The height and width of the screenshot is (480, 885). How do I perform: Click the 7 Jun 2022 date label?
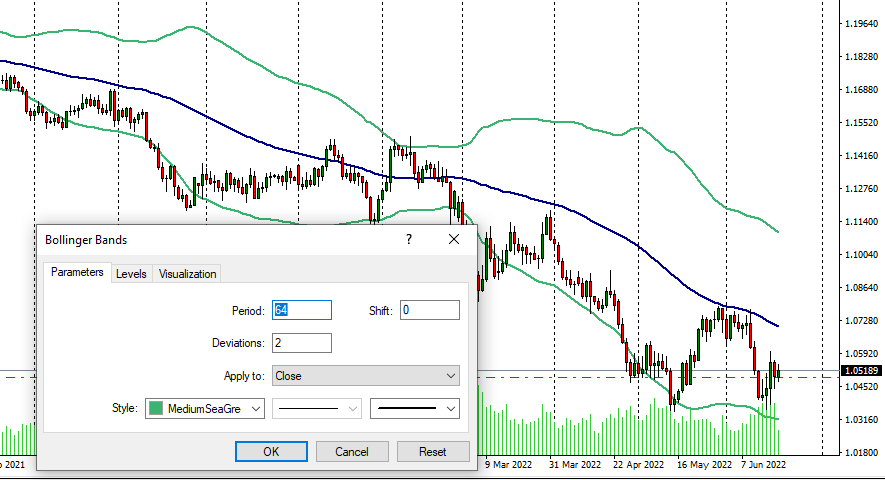click(763, 465)
